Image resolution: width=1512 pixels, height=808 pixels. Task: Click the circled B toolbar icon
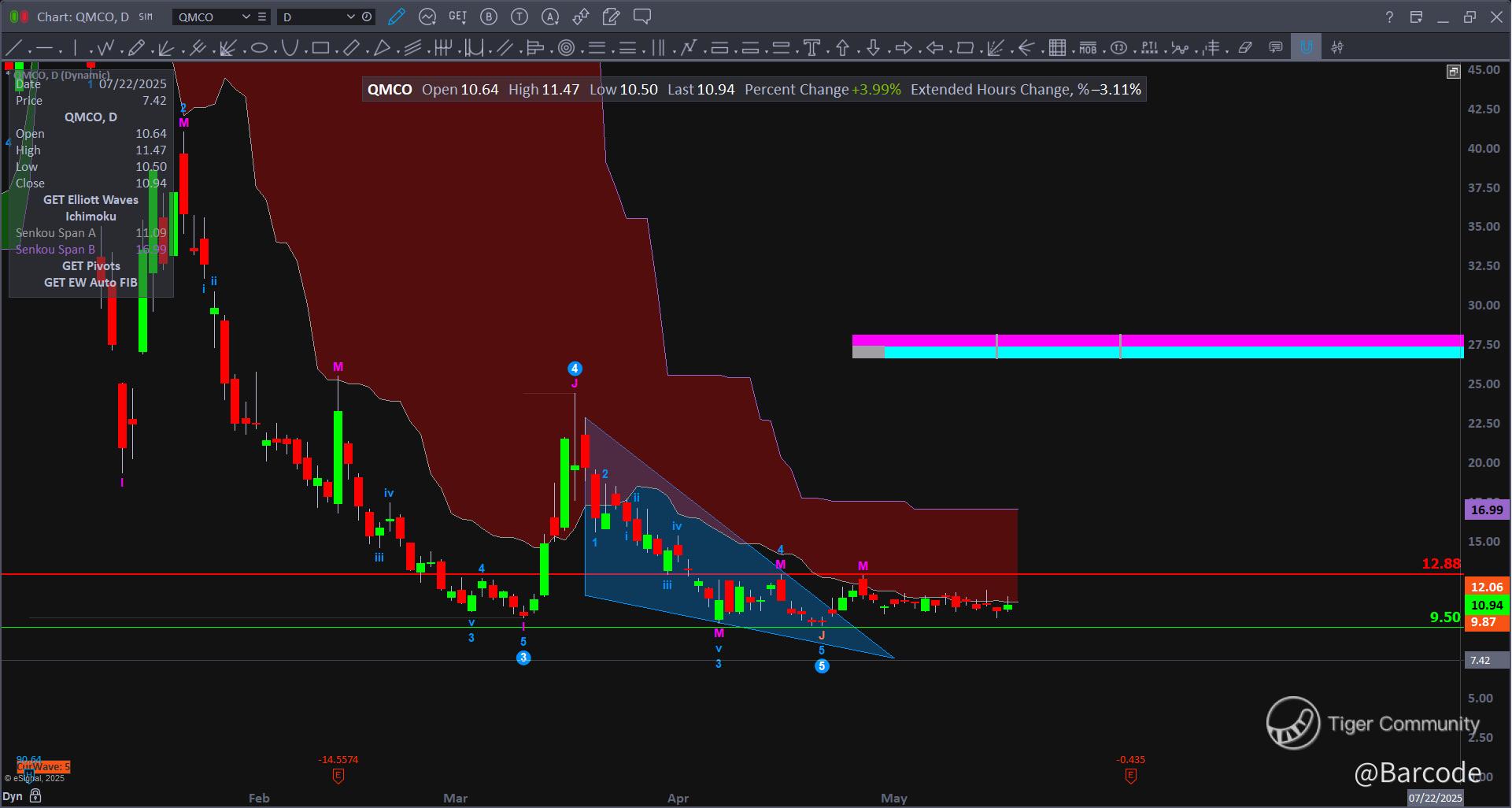[489, 17]
